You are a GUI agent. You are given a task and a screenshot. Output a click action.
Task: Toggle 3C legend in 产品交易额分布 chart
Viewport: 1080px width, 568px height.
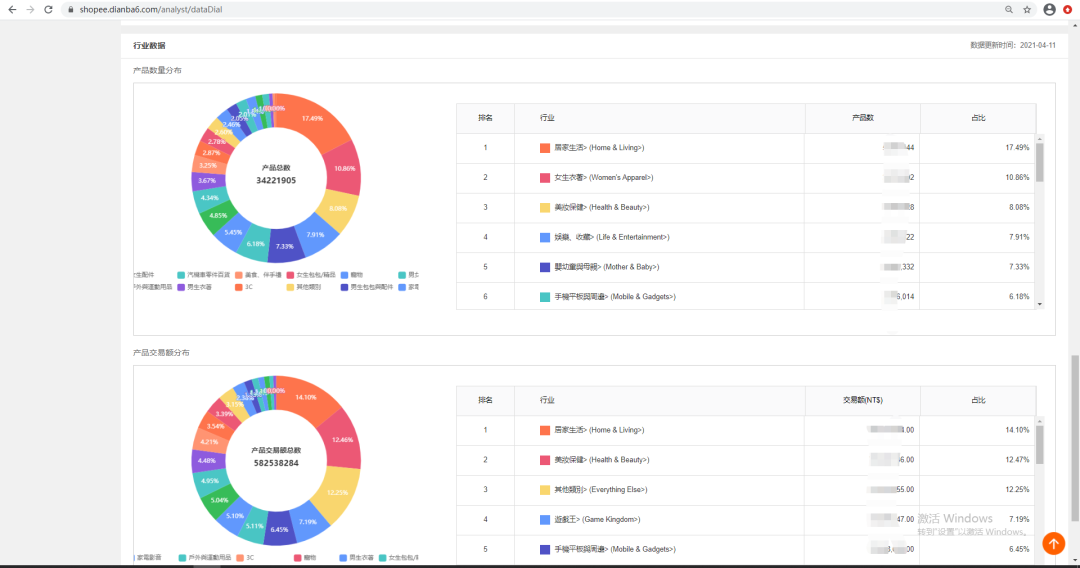[245, 558]
